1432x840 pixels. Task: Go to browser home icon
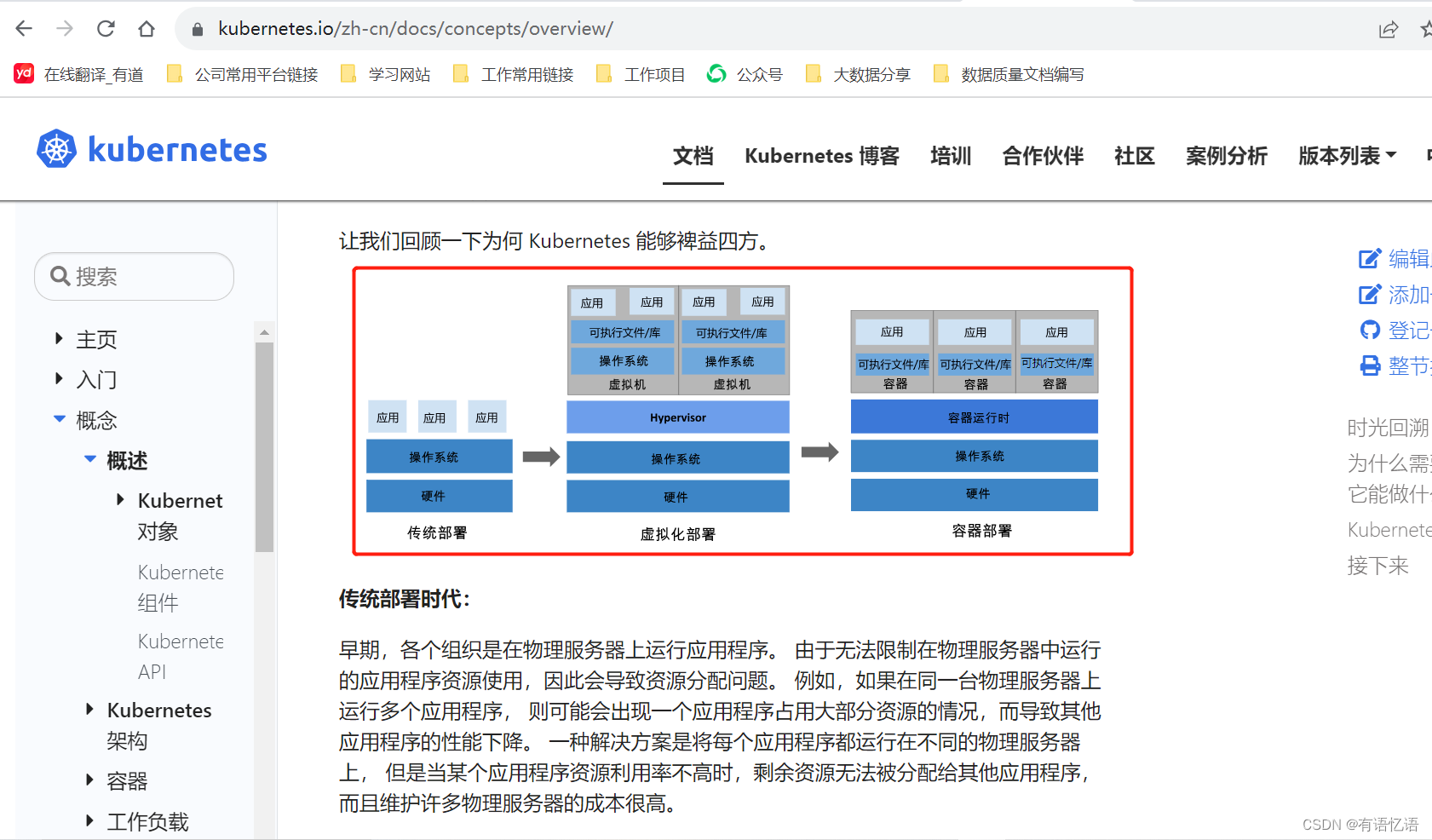click(x=147, y=29)
